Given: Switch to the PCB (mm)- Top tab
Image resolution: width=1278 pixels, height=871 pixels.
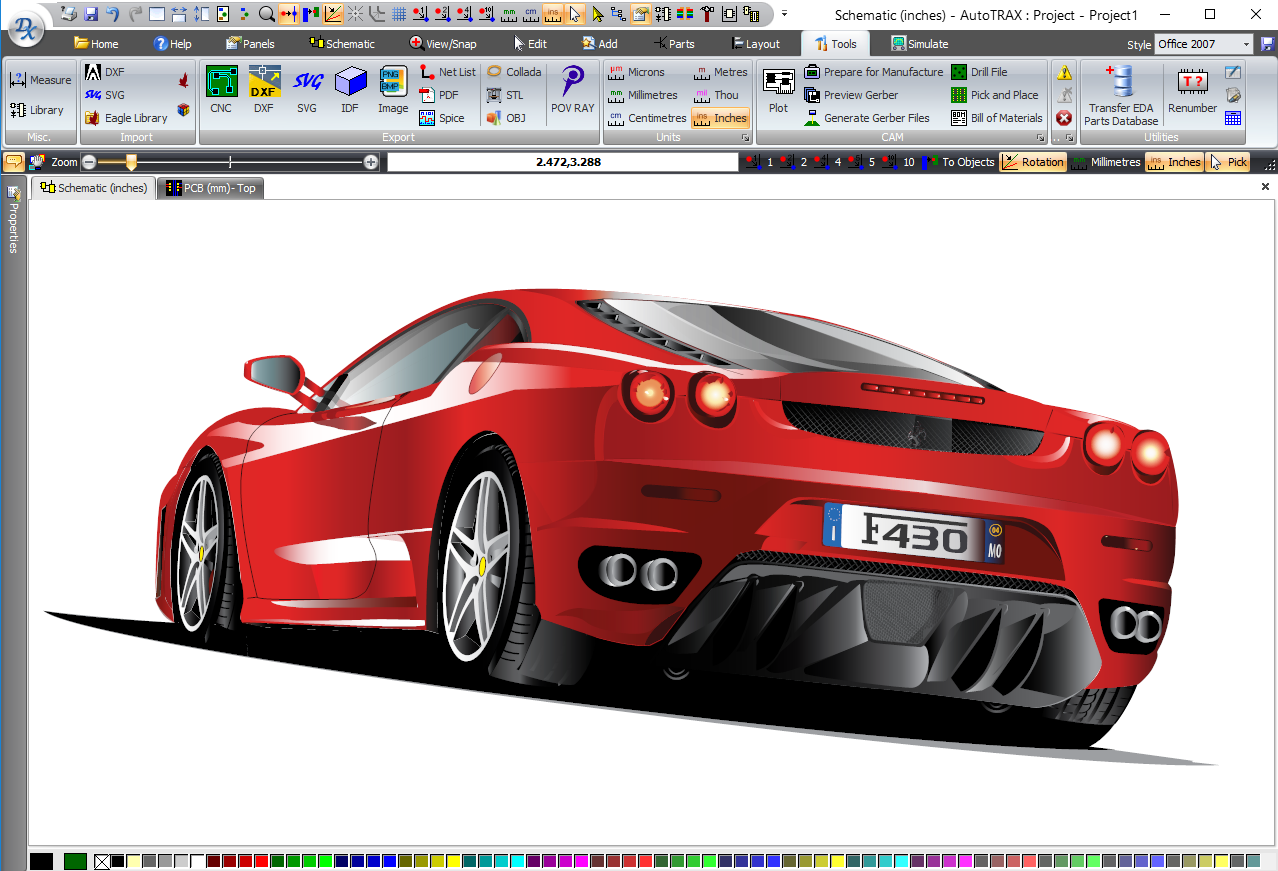Looking at the screenshot, I should coord(210,188).
